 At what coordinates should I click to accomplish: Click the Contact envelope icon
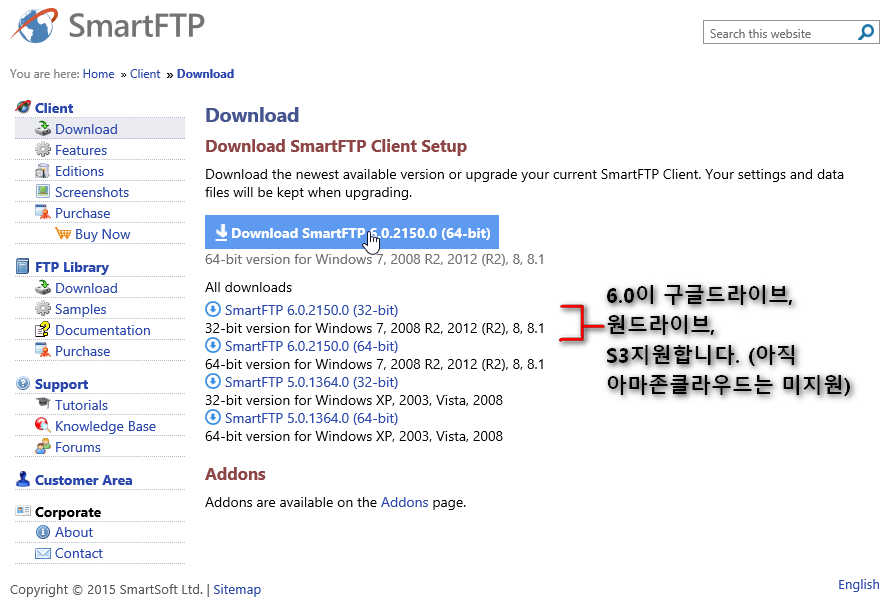tap(43, 553)
